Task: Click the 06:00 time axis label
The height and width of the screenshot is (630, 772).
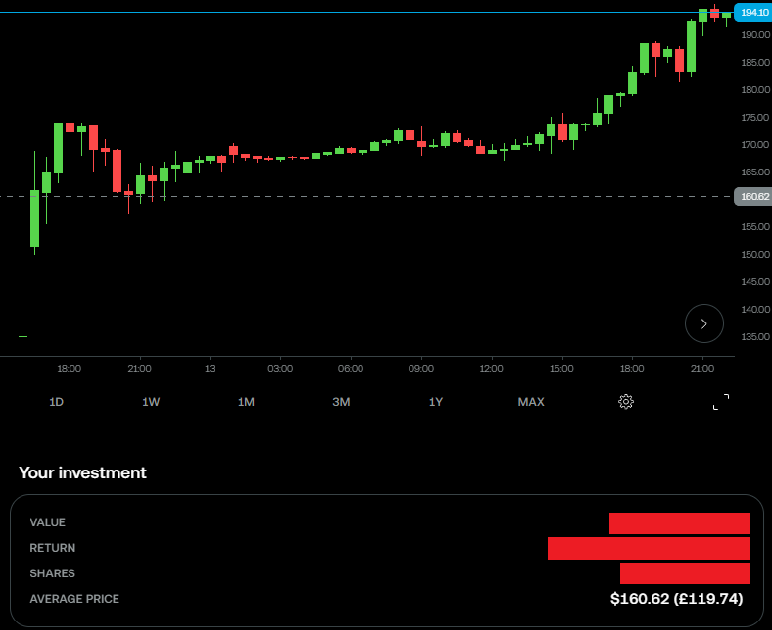Action: pyautogui.click(x=351, y=369)
